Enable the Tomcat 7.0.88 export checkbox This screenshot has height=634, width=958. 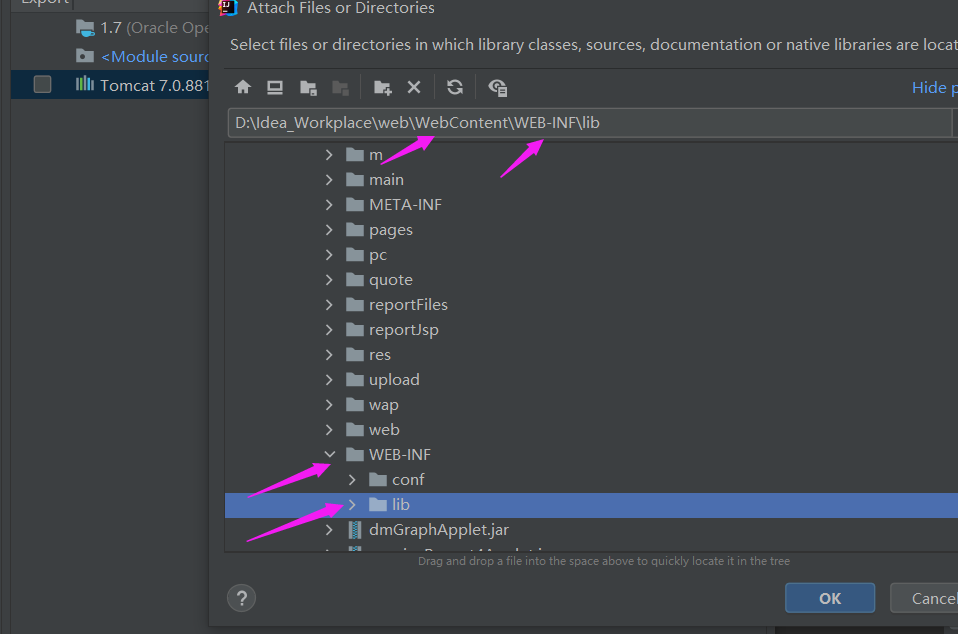(x=42, y=84)
